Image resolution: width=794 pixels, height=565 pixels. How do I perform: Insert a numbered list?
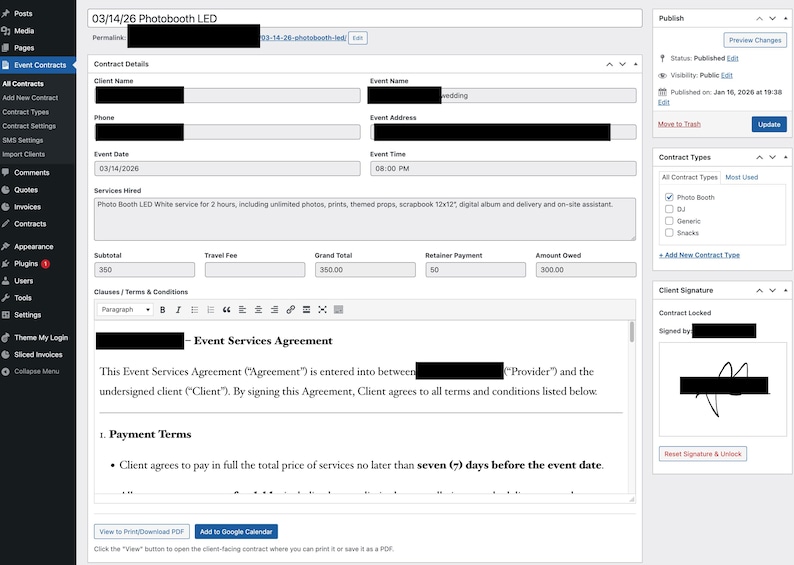pos(211,310)
